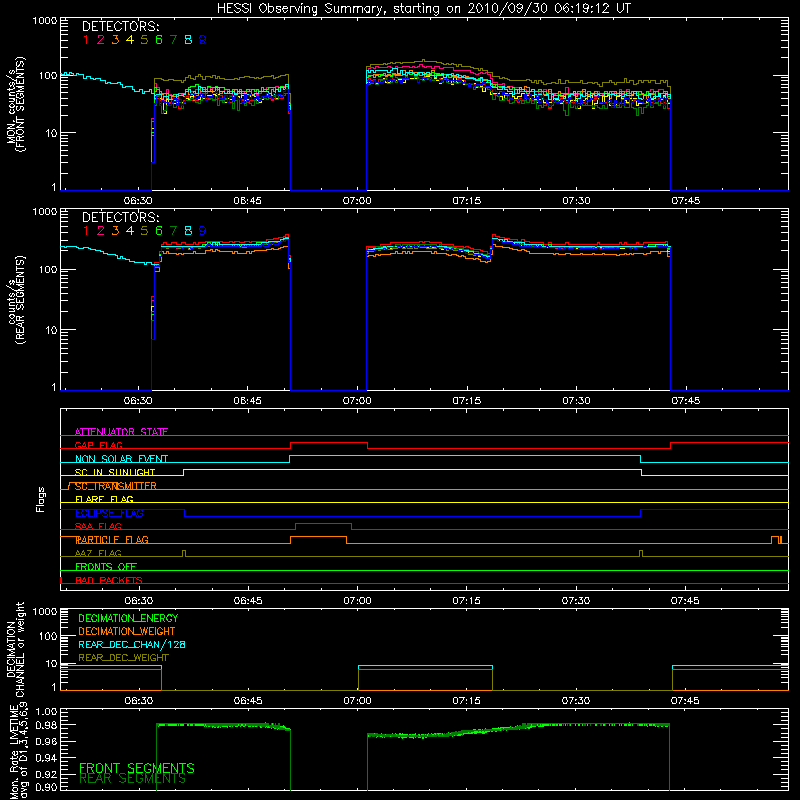The image size is (800, 800).
Task: Click DETECTORS: legend in rear segments panel
Action: point(120,218)
